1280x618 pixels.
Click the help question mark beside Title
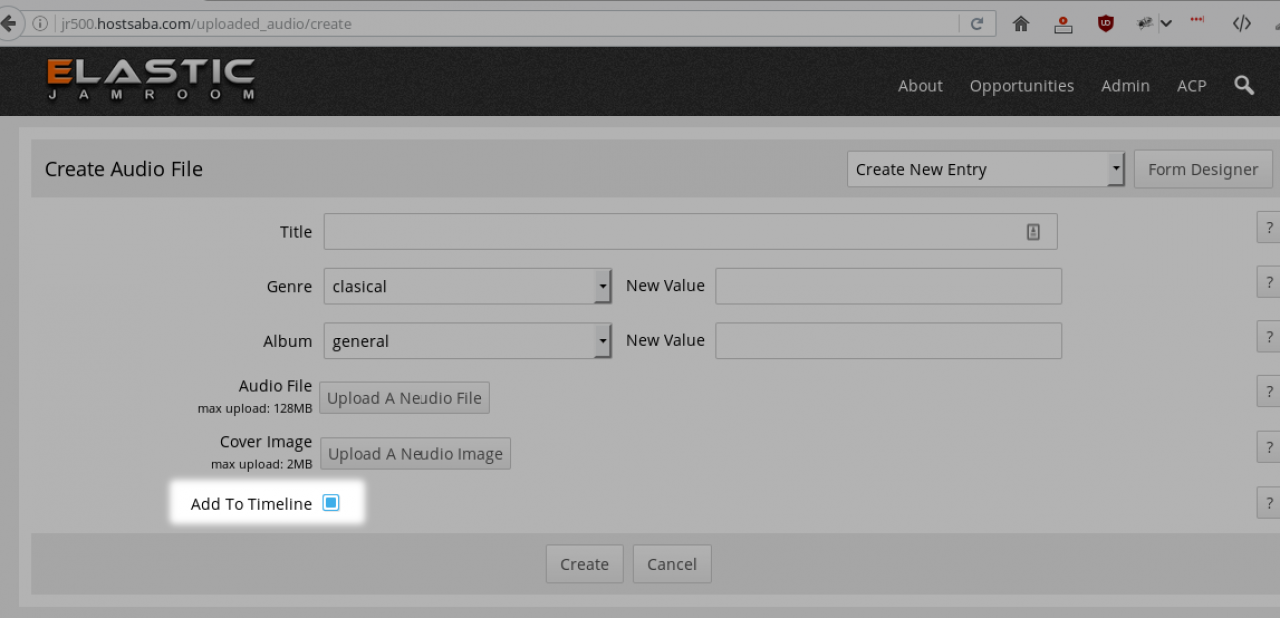(1268, 228)
